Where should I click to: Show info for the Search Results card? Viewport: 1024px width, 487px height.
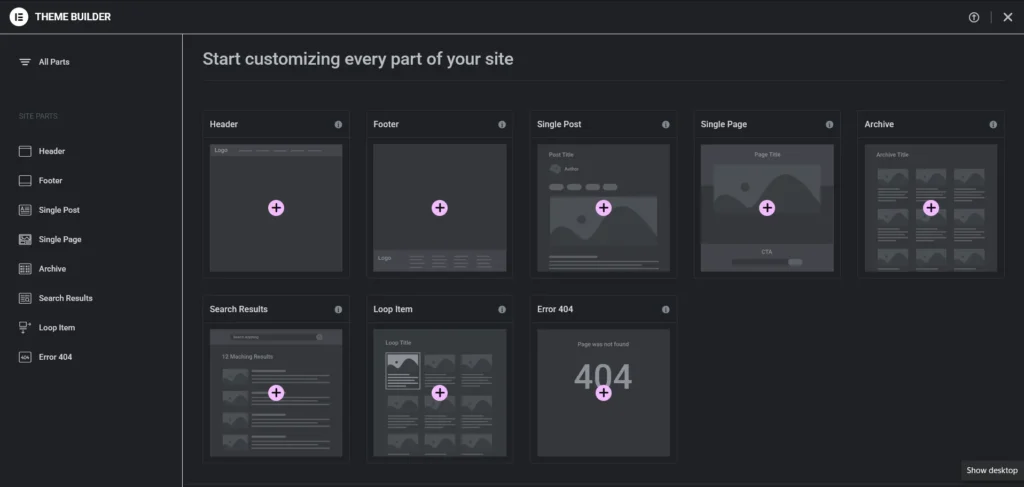338,309
